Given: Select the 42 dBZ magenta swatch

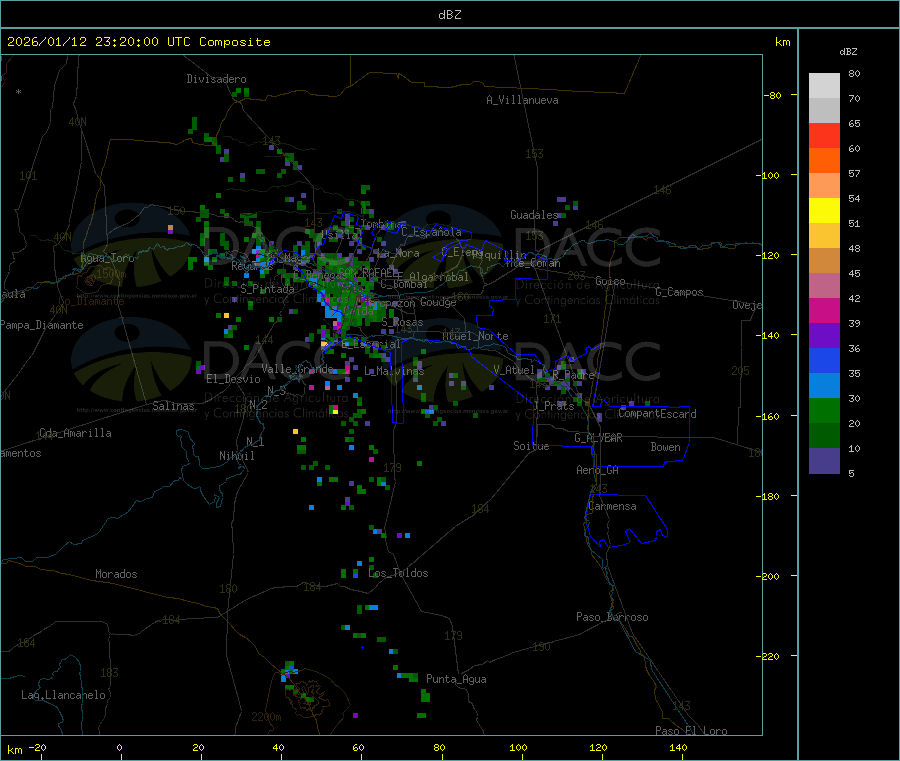Looking at the screenshot, I should tap(824, 310).
